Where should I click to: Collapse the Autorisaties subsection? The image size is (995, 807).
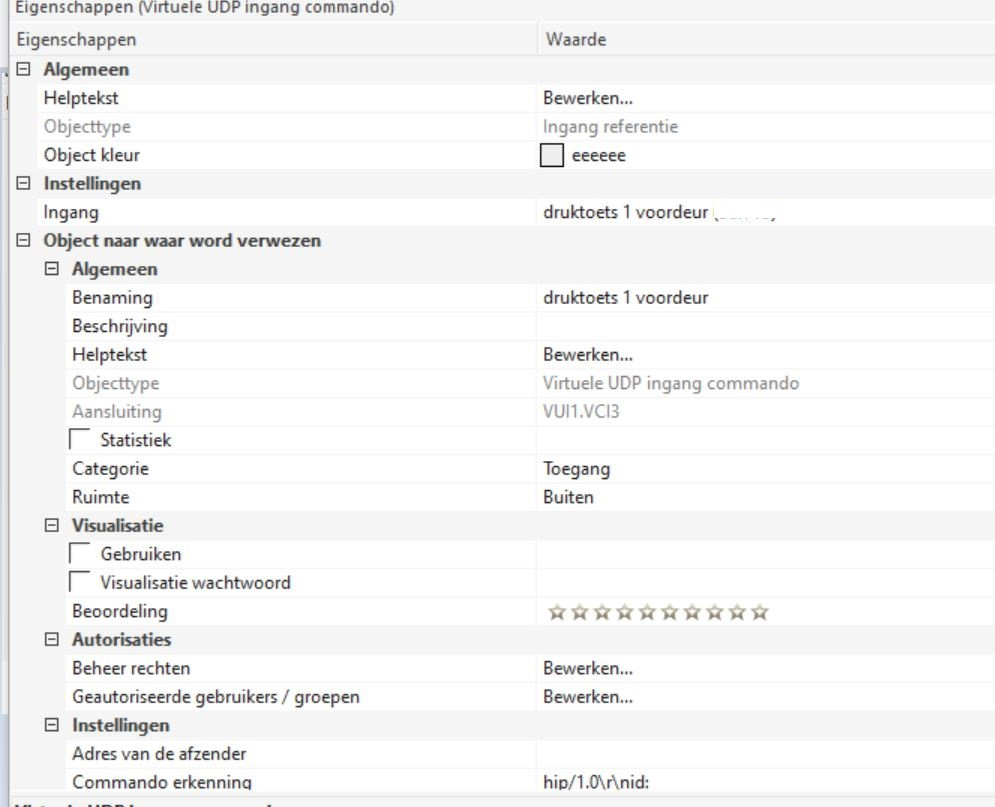pos(53,640)
